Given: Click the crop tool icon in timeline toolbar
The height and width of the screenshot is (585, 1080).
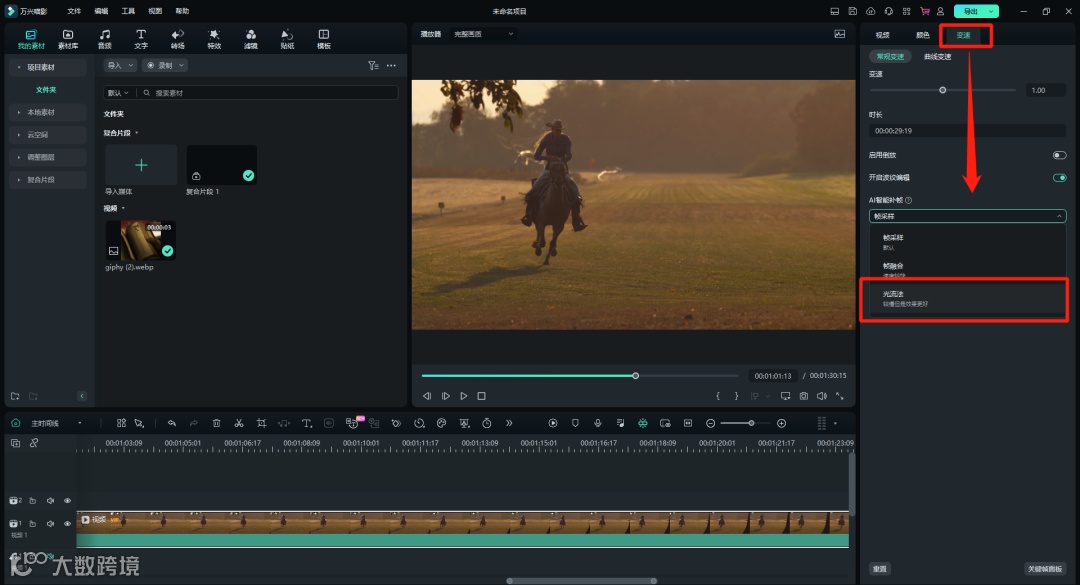Looking at the screenshot, I should click(261, 423).
